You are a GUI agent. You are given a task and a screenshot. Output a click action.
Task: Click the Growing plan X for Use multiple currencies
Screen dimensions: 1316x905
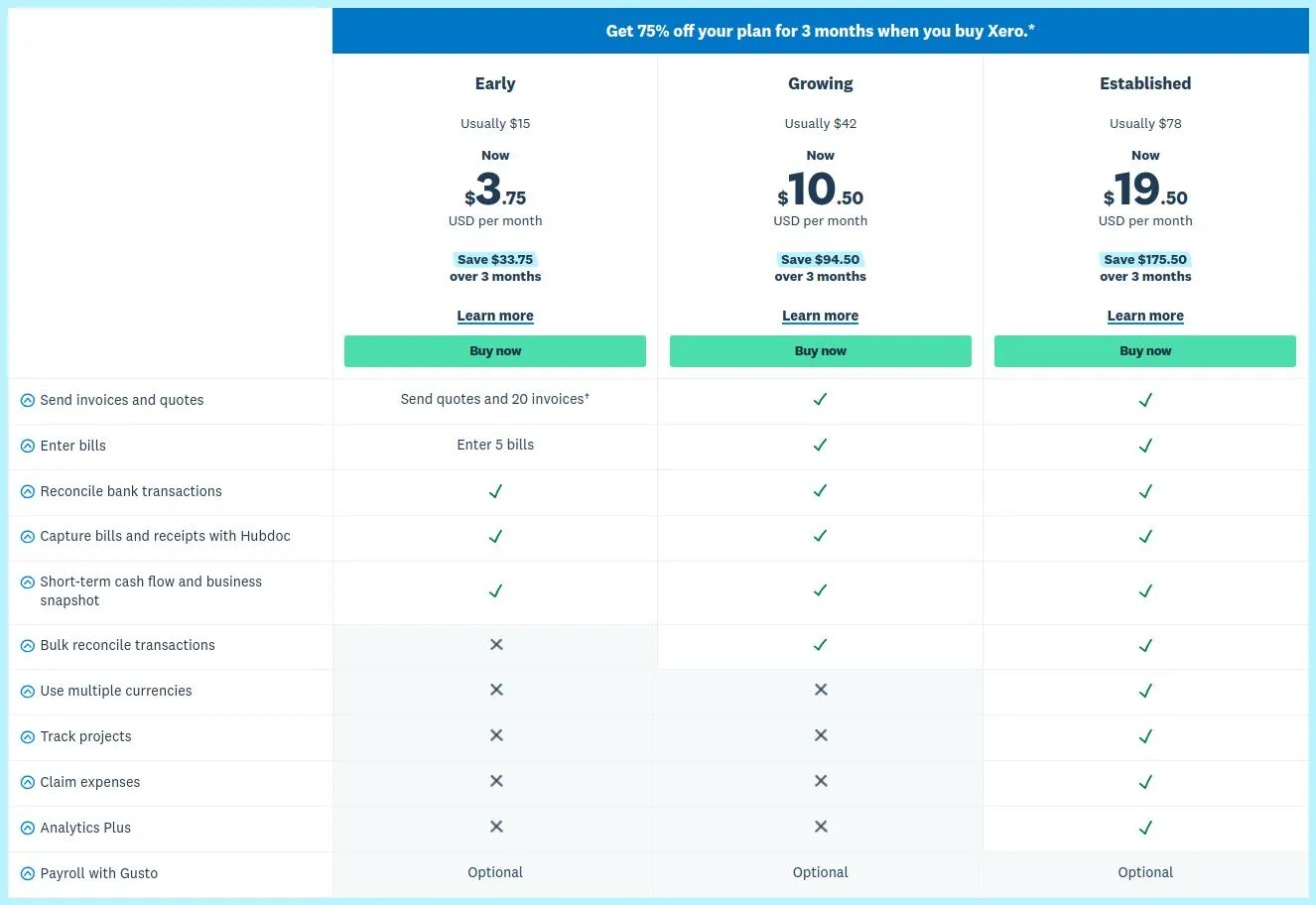[821, 690]
